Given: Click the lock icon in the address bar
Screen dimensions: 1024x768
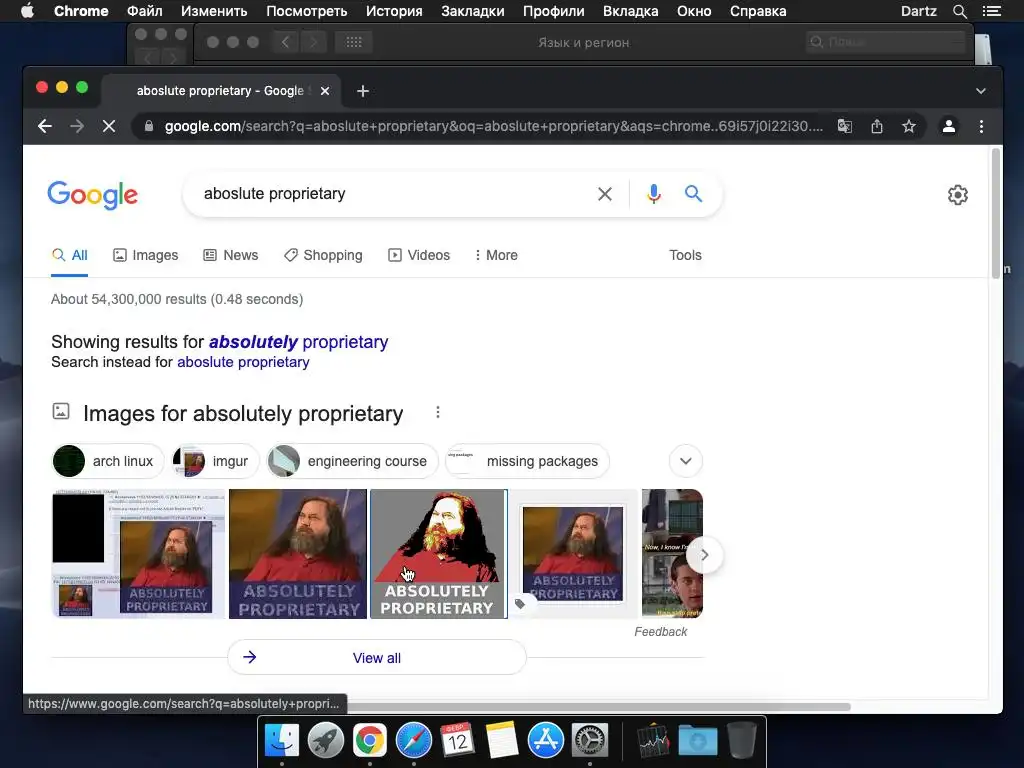Looking at the screenshot, I should coord(149,126).
